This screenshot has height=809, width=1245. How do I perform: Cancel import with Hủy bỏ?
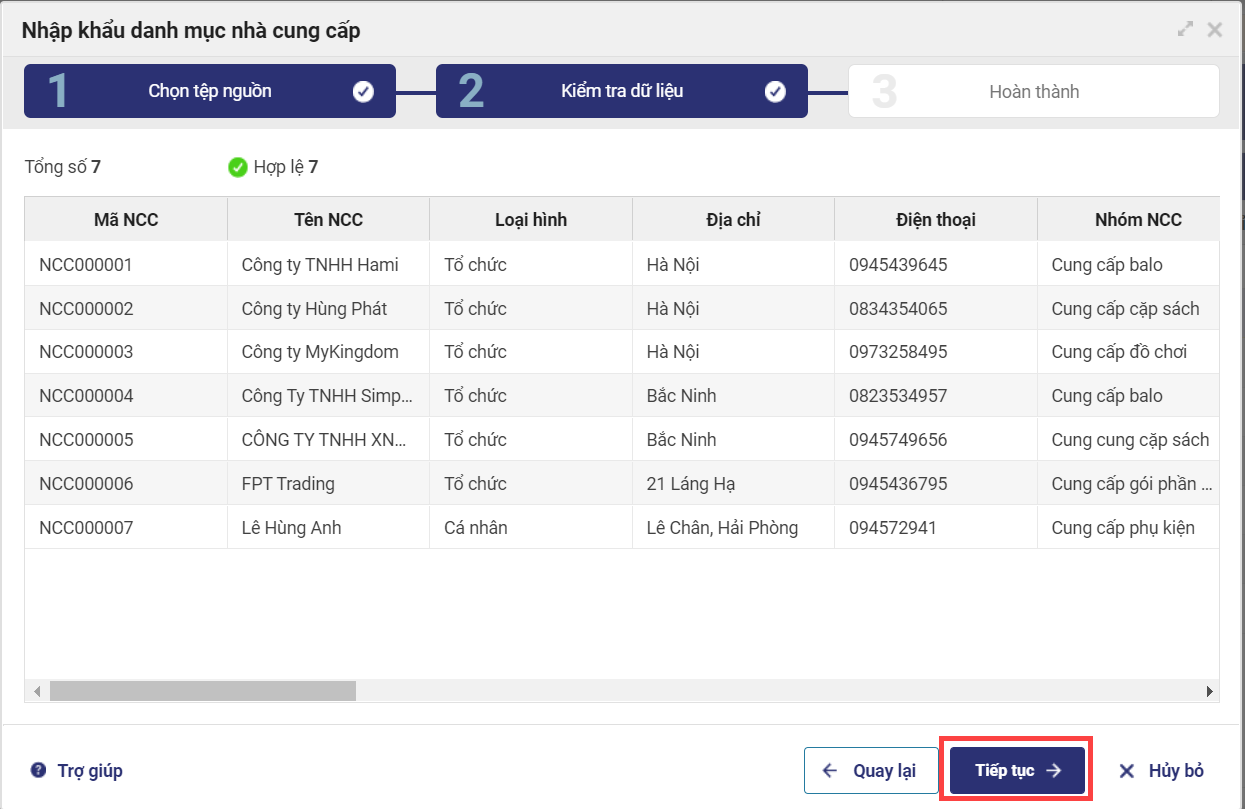[x=1161, y=771]
